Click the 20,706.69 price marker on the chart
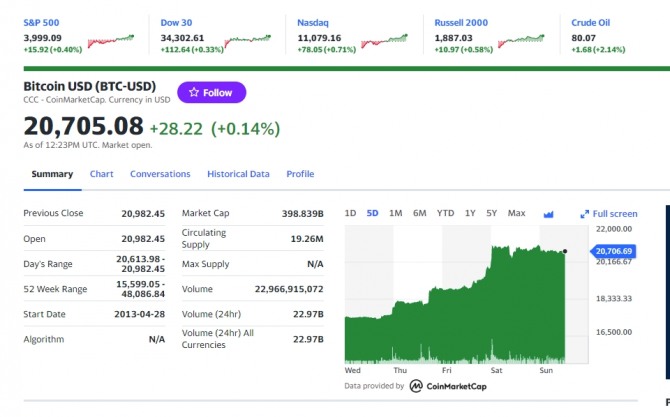The height and width of the screenshot is (417, 670). pyautogui.click(x=613, y=251)
